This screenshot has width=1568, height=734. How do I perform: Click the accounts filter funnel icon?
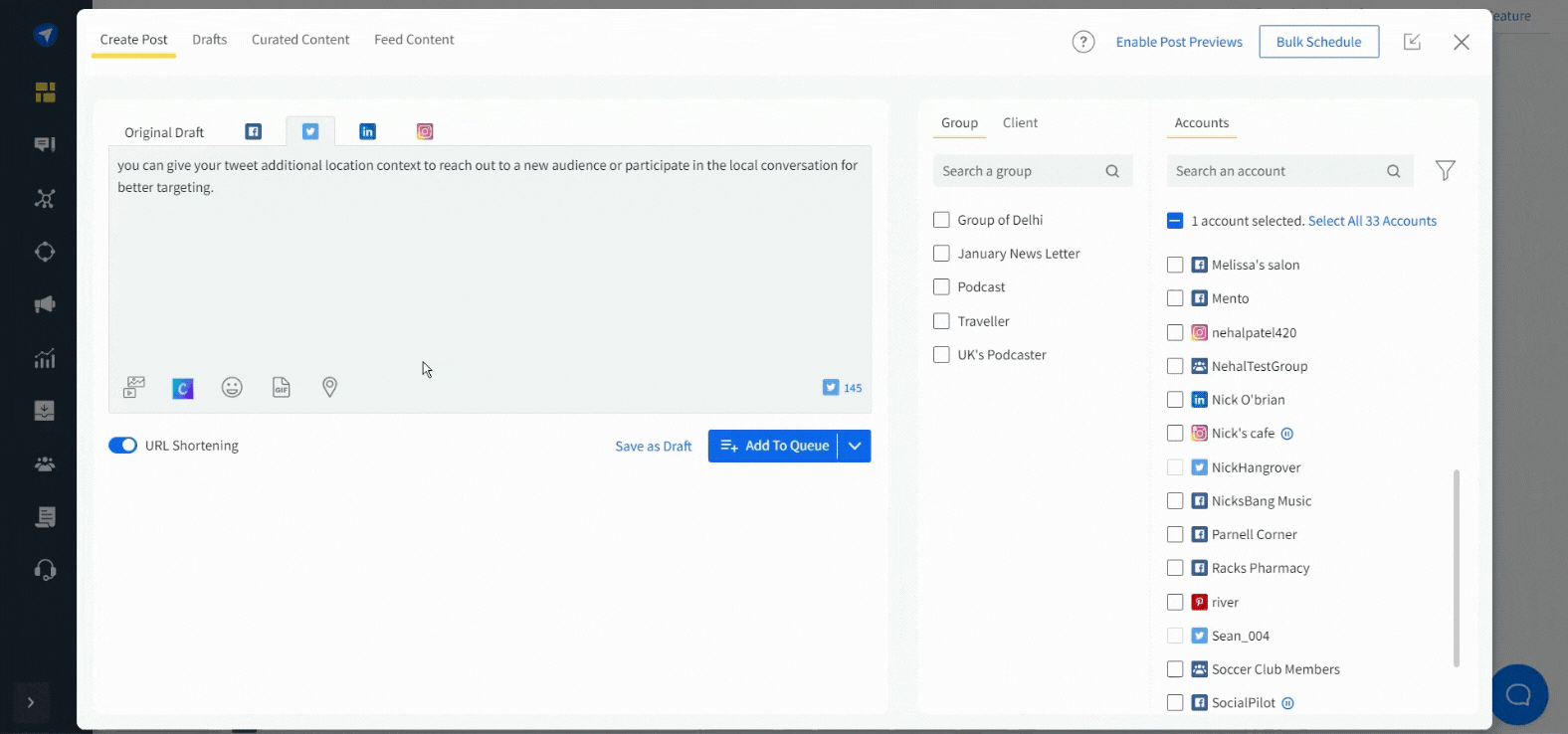(1445, 171)
